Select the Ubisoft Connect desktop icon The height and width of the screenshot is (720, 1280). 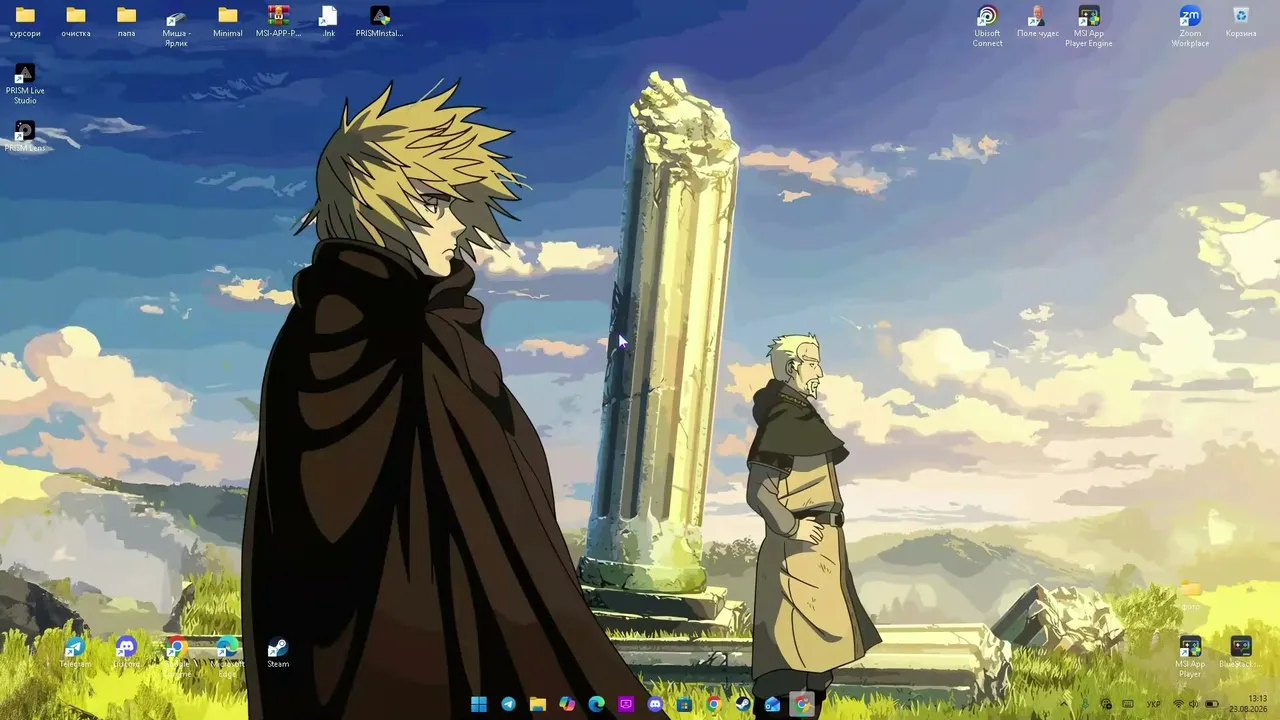coord(987,26)
